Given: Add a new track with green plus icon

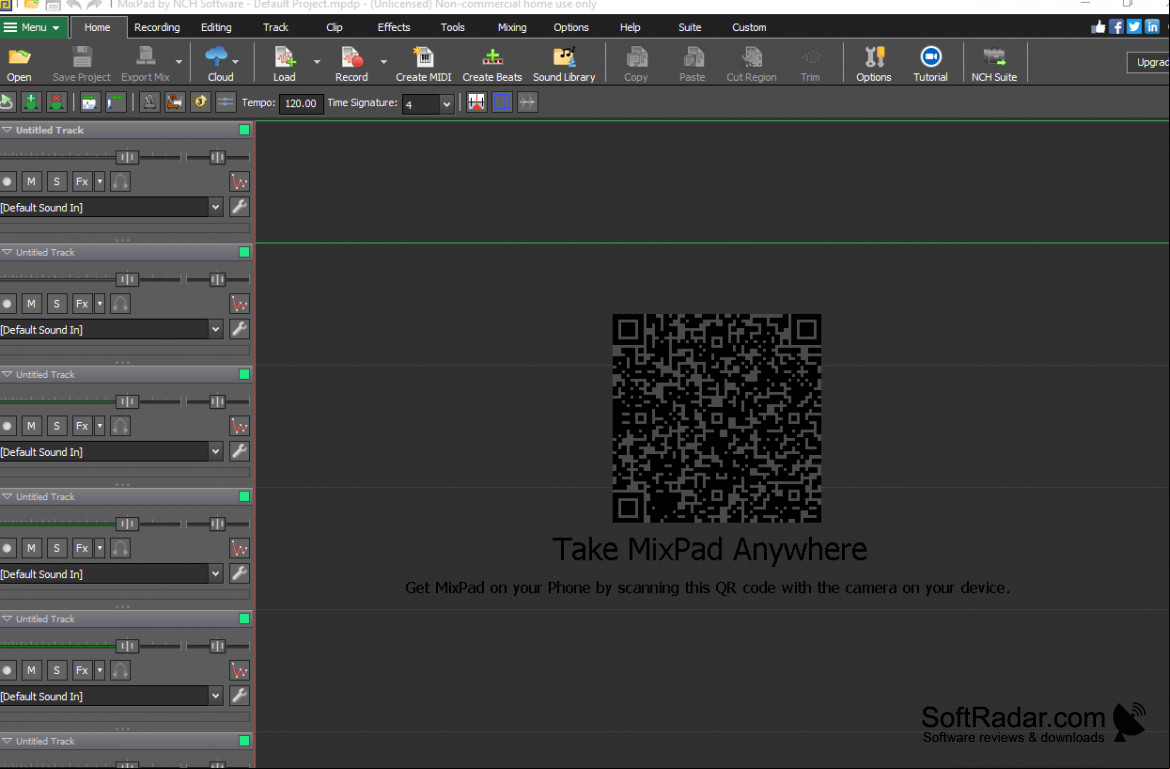Looking at the screenshot, I should click(x=31, y=102).
